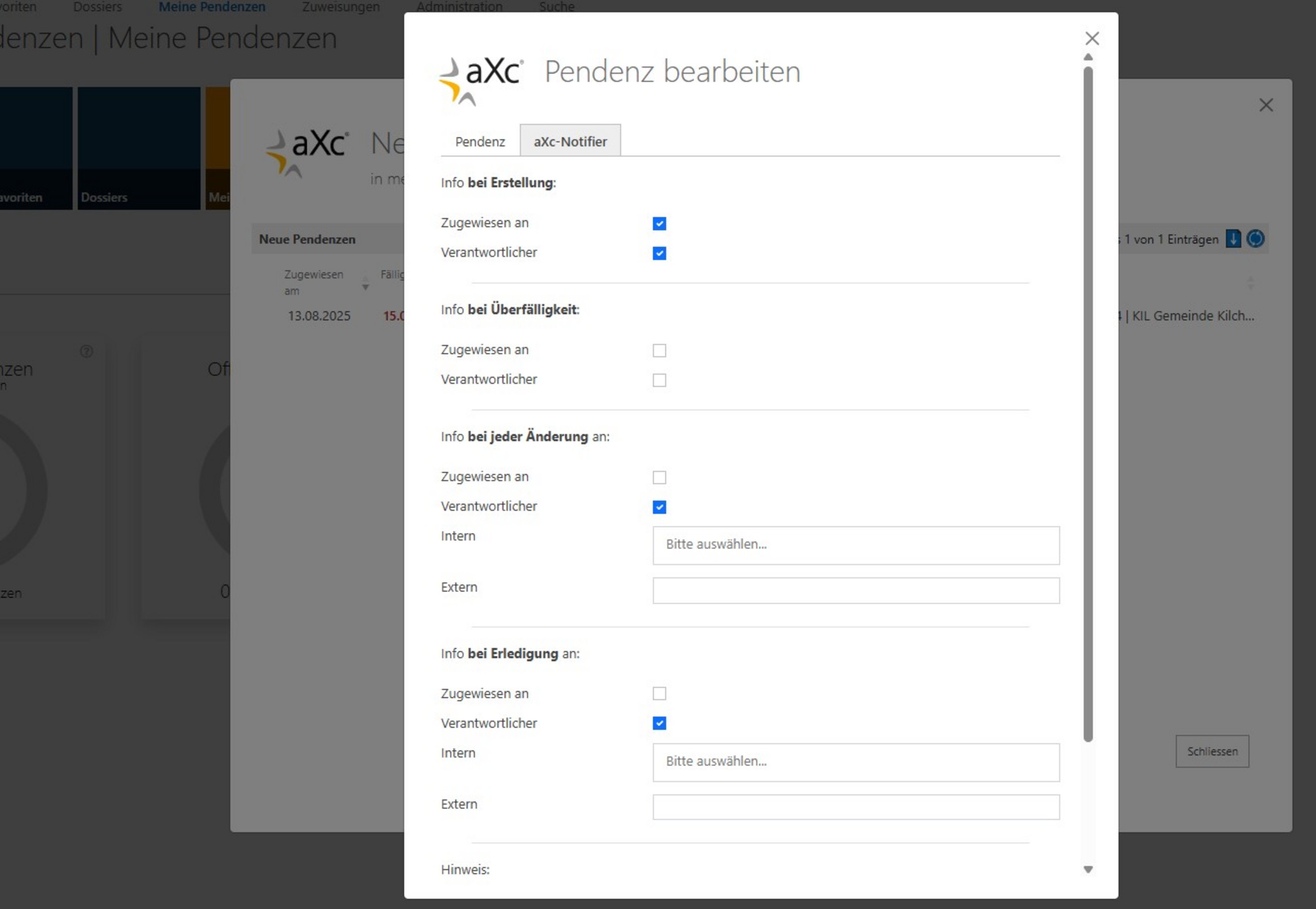Uncheck Zugewiesen an under bei Erstellung
This screenshot has width=1316, height=909.
[659, 223]
